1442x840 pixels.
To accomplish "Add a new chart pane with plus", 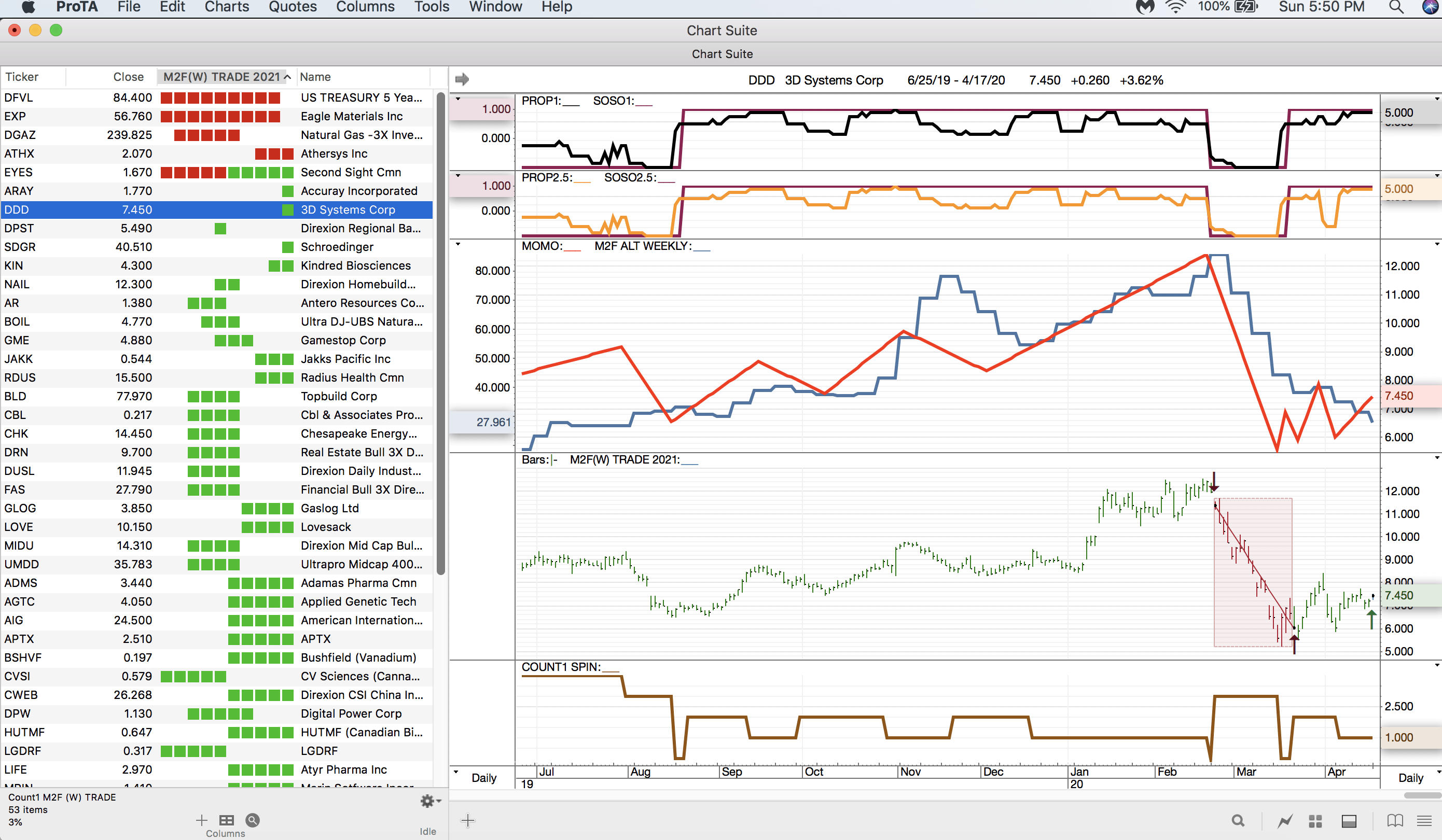I will point(467,820).
